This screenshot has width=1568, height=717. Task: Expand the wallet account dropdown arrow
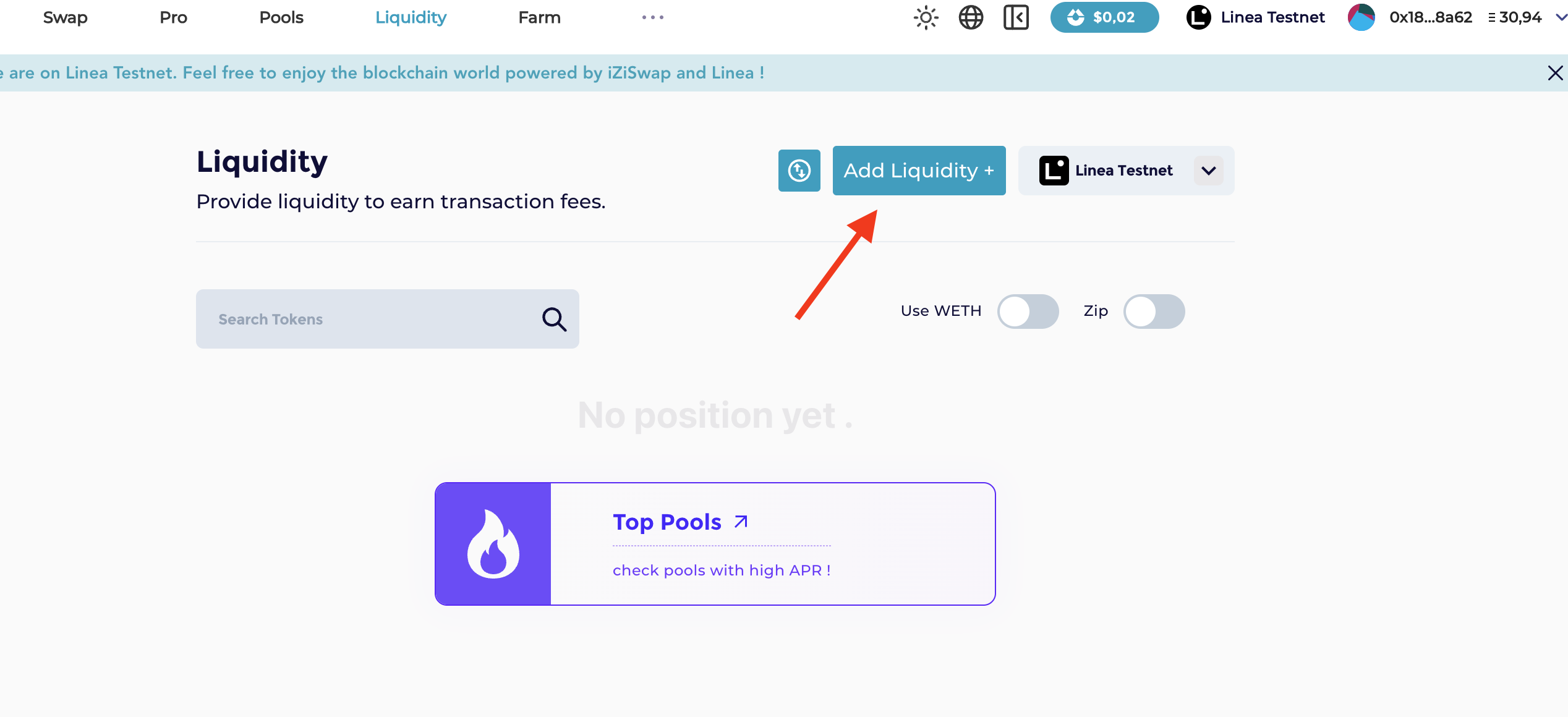1561,17
